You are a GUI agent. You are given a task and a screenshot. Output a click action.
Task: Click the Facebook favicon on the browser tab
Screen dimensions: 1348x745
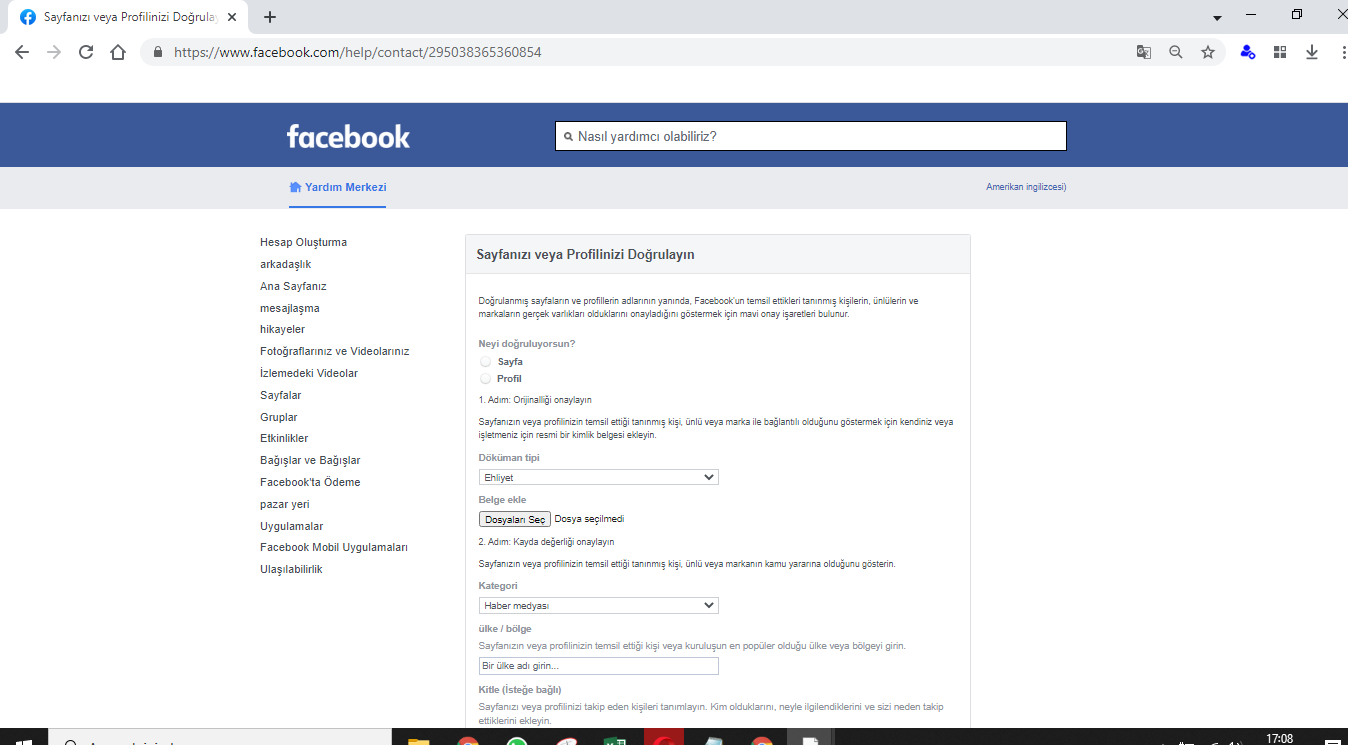[28, 17]
